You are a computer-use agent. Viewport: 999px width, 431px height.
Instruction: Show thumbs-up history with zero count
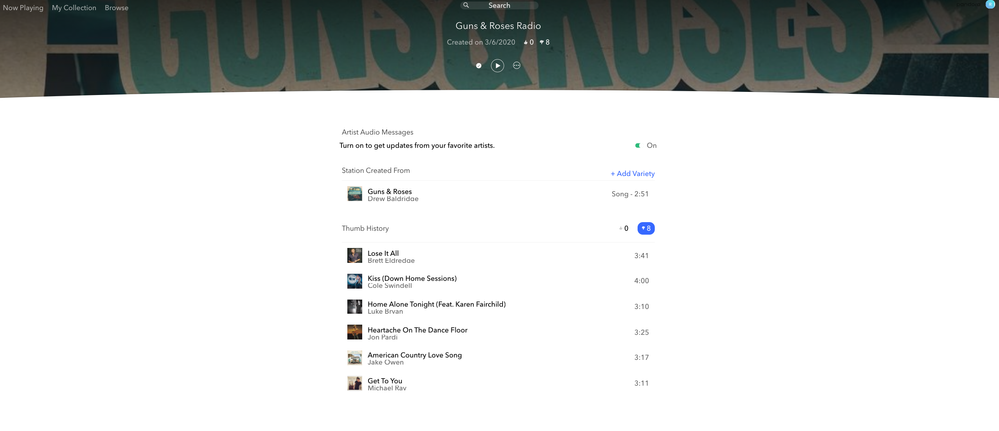tap(623, 229)
